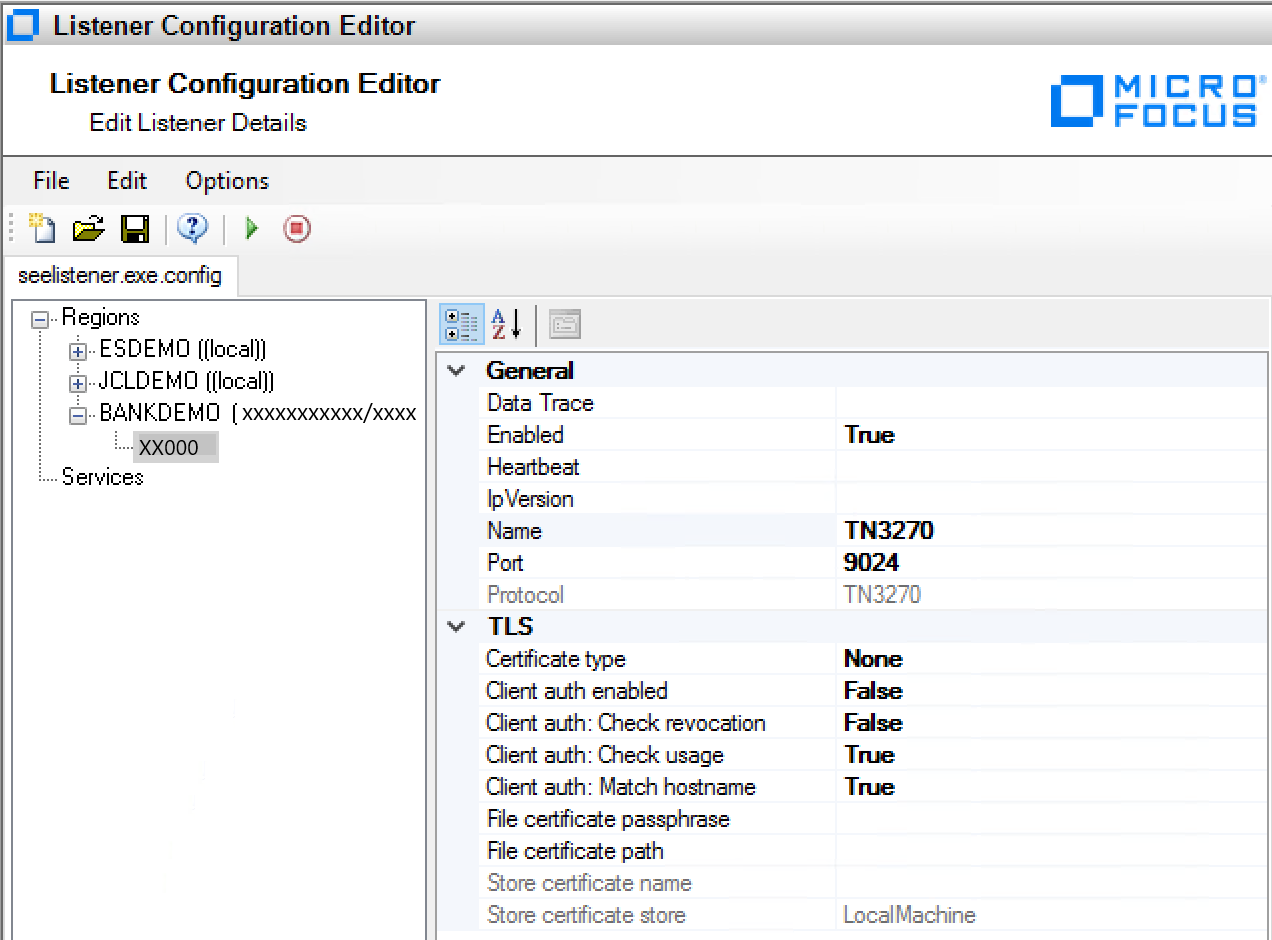This screenshot has height=940, width=1272.
Task: Expand the JCLDEMO region node
Action: click(x=77, y=381)
